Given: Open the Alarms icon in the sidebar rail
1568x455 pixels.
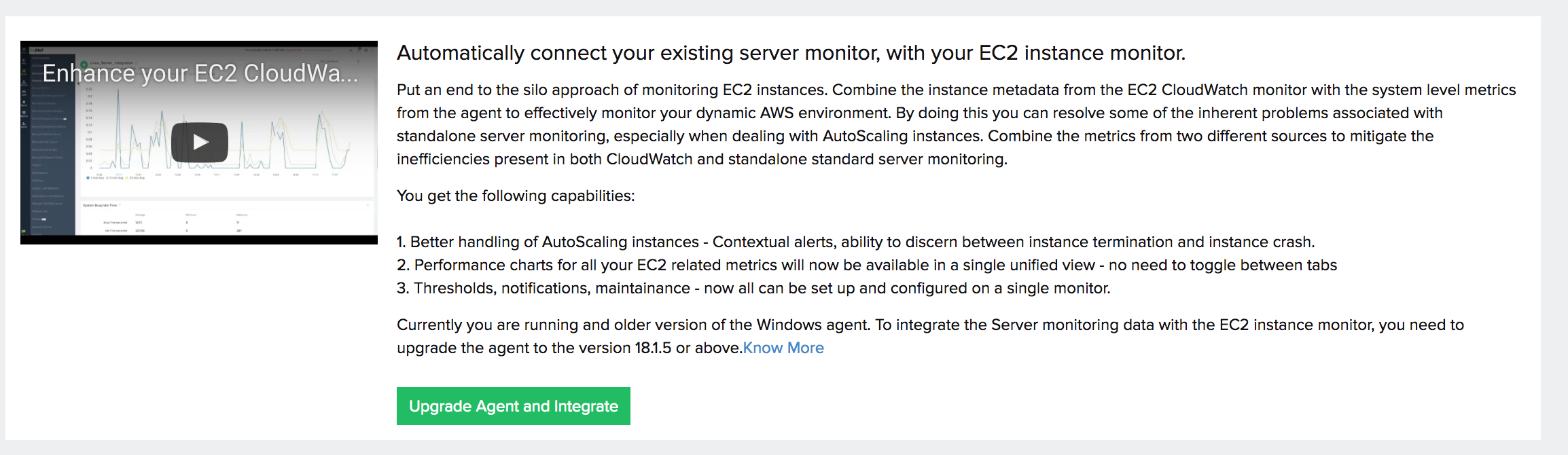Looking at the screenshot, I should click(24, 102).
